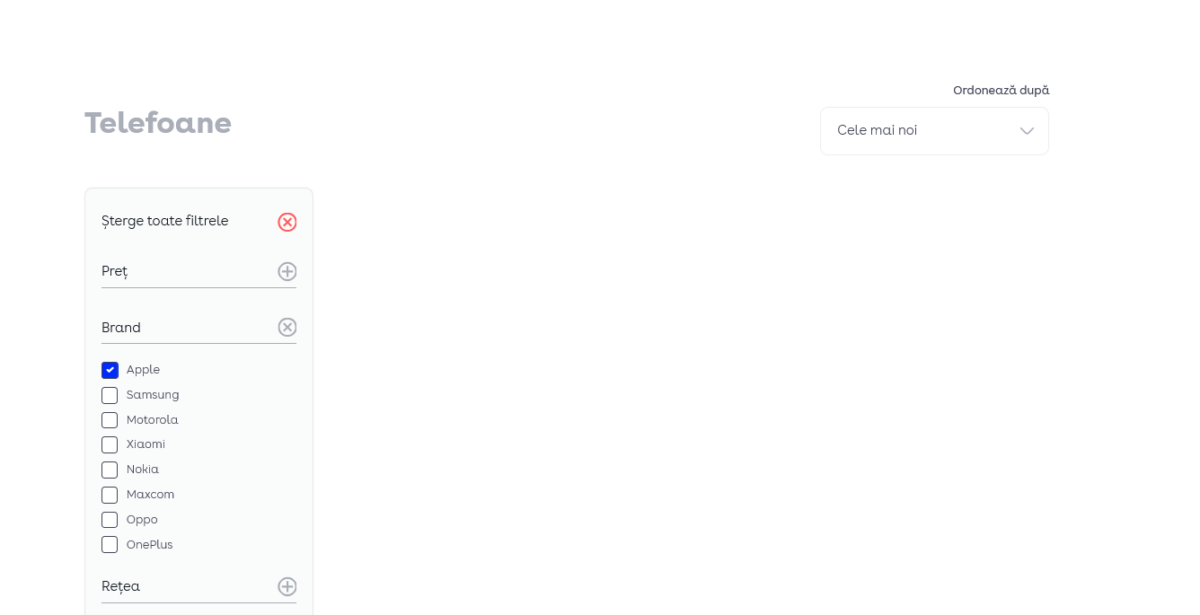Click the sort dropdown chevron arrow
This screenshot has height=615, width=1200.
[1026, 131]
